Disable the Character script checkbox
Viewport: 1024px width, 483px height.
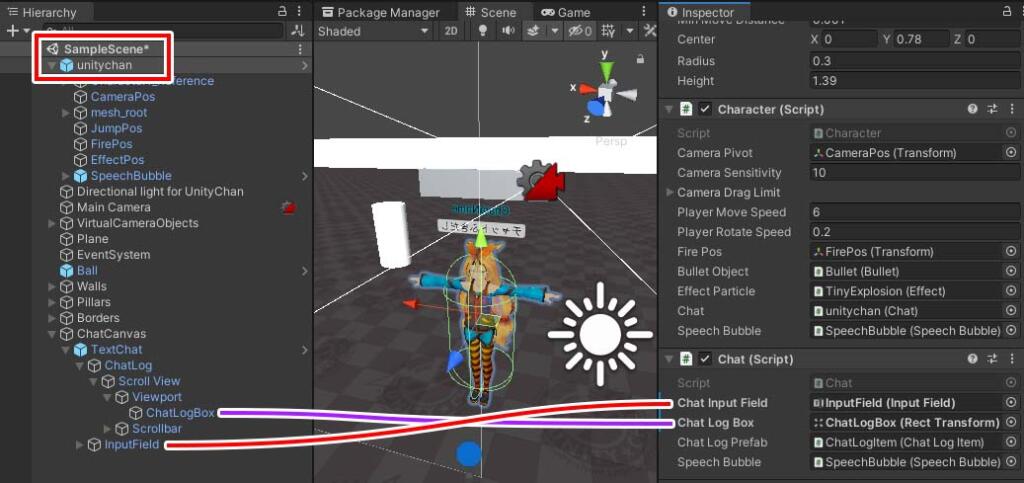click(705, 110)
